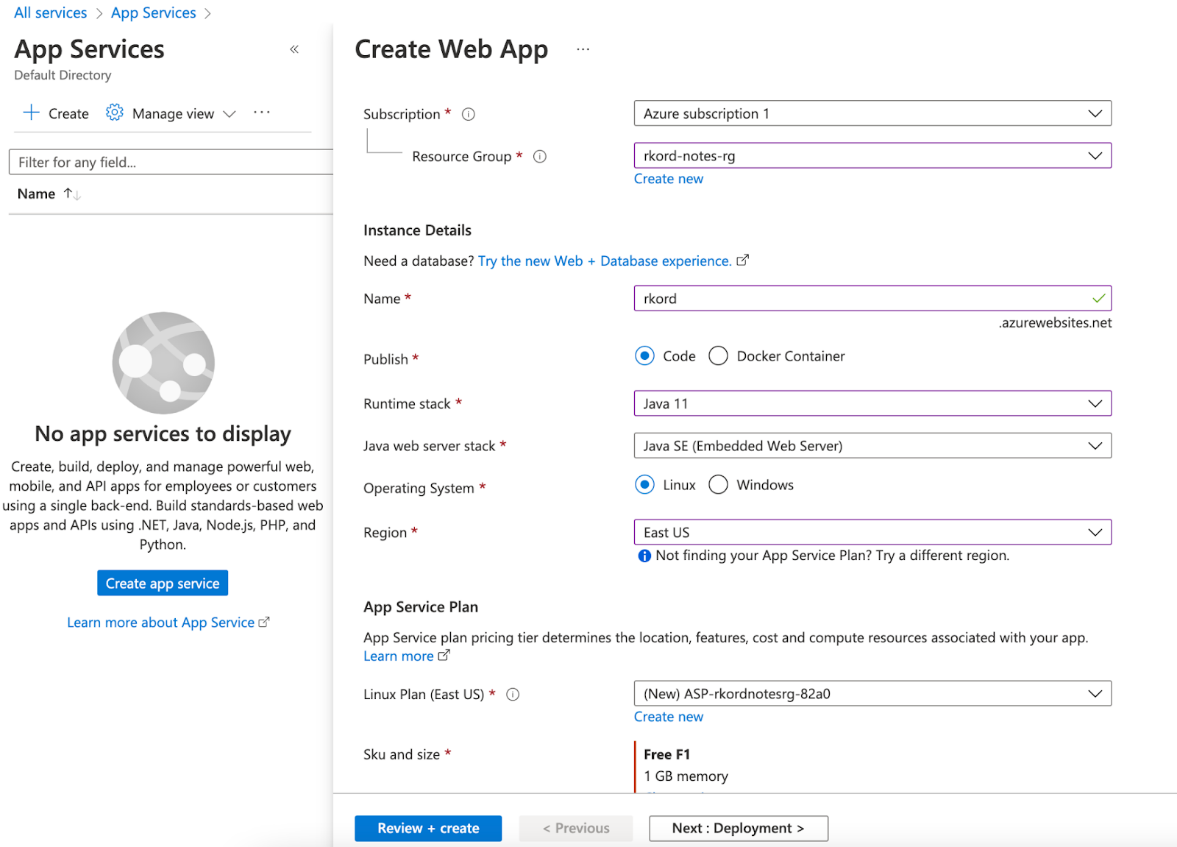Click the Filter for any field box

point(171,162)
